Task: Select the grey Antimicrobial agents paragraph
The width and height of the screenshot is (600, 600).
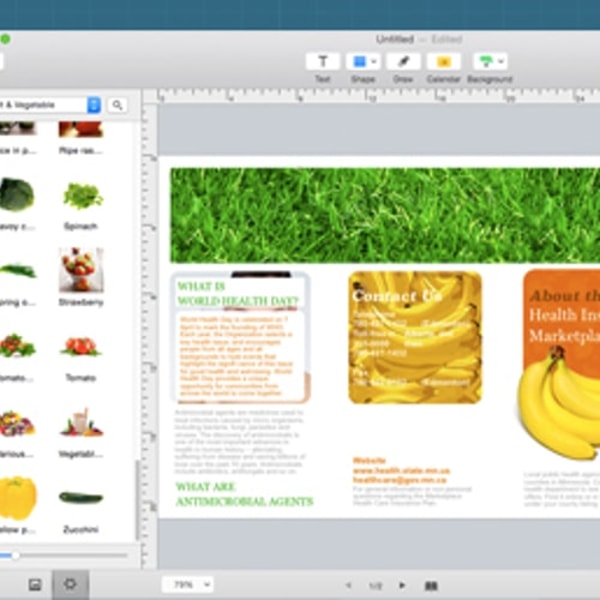Action: point(240,442)
